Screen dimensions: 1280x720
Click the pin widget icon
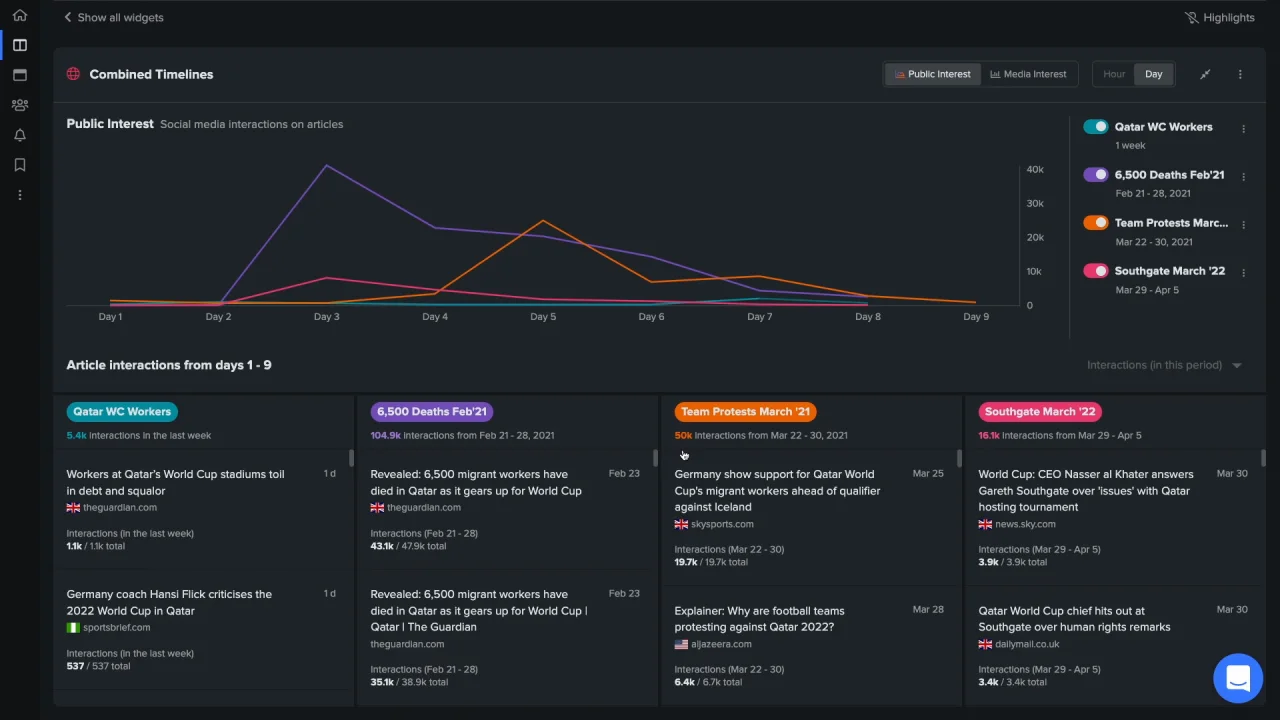[1205, 74]
